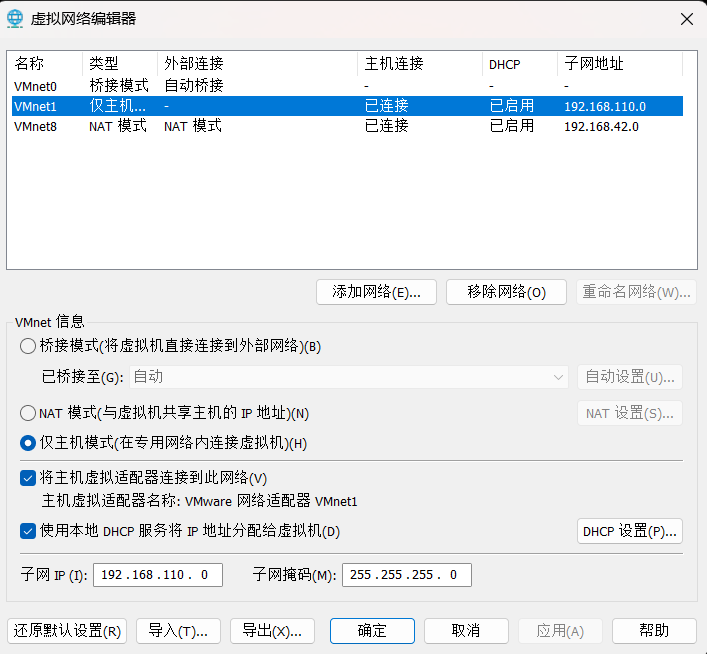Click subnet address 192.168.42.0 cell
This screenshot has width=707, height=654.
pos(601,127)
